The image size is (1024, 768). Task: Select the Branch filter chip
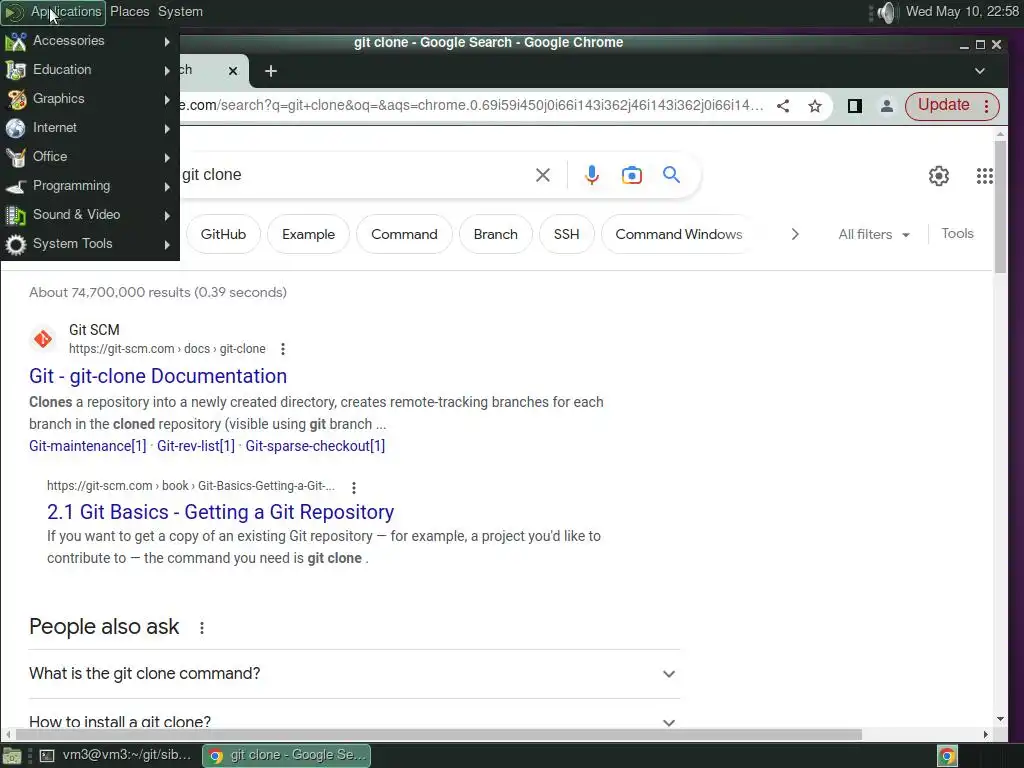point(496,234)
